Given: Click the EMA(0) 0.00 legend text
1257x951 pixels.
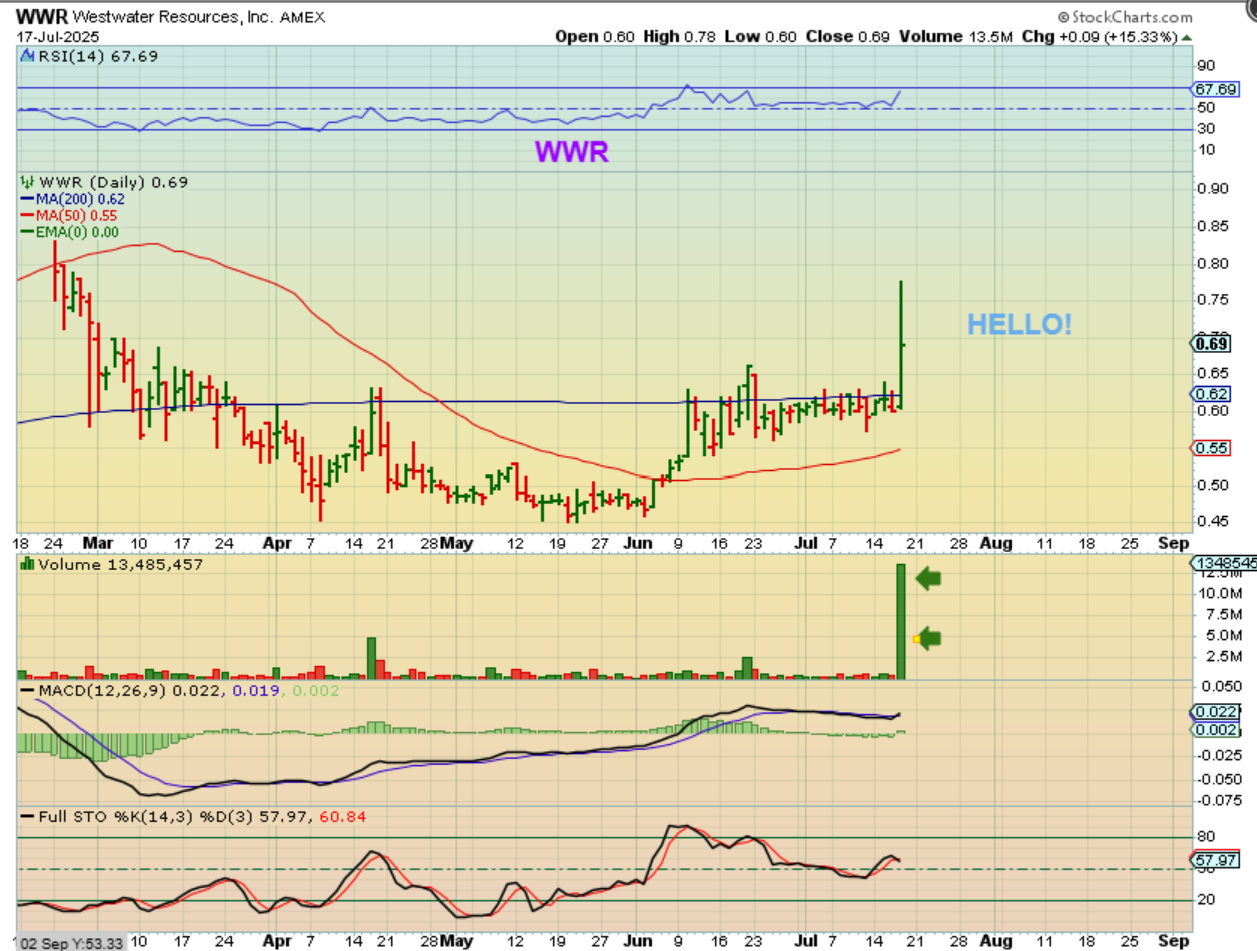Looking at the screenshot, I should [x=76, y=232].
